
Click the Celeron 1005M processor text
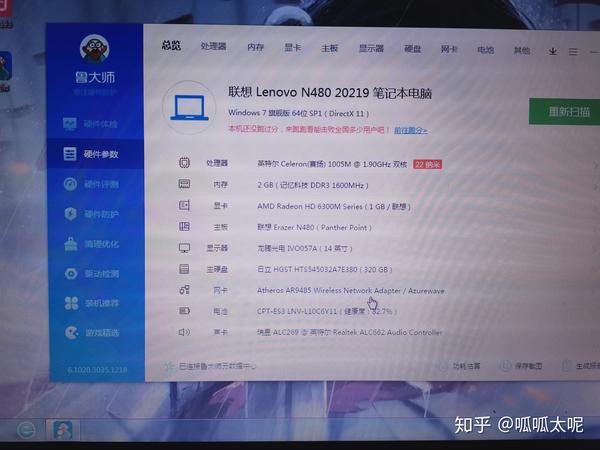(332, 164)
